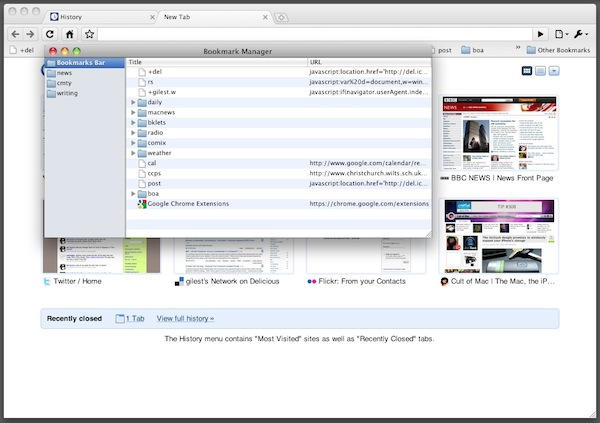The height and width of the screenshot is (423, 600).
Task: Expand the macnews folder
Action: coord(133,113)
